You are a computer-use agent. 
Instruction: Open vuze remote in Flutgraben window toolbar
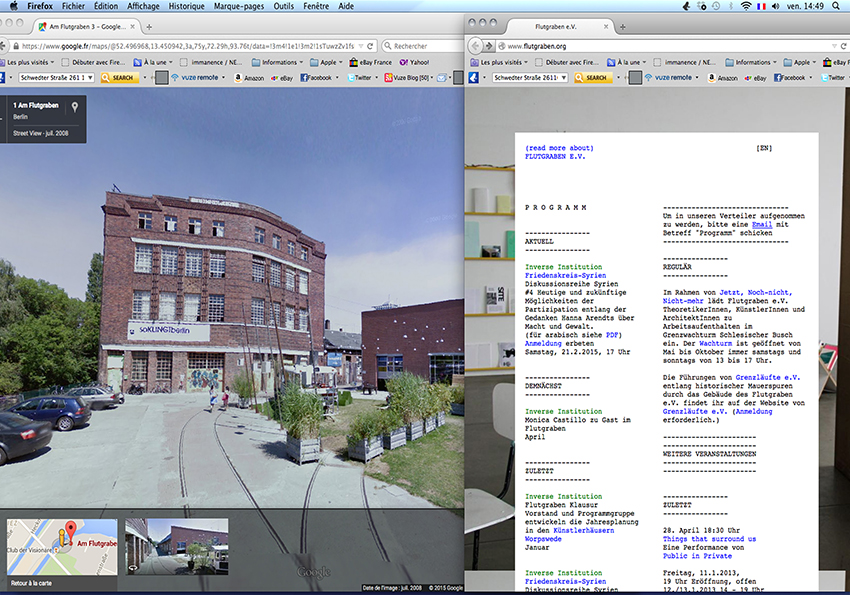(x=672, y=77)
